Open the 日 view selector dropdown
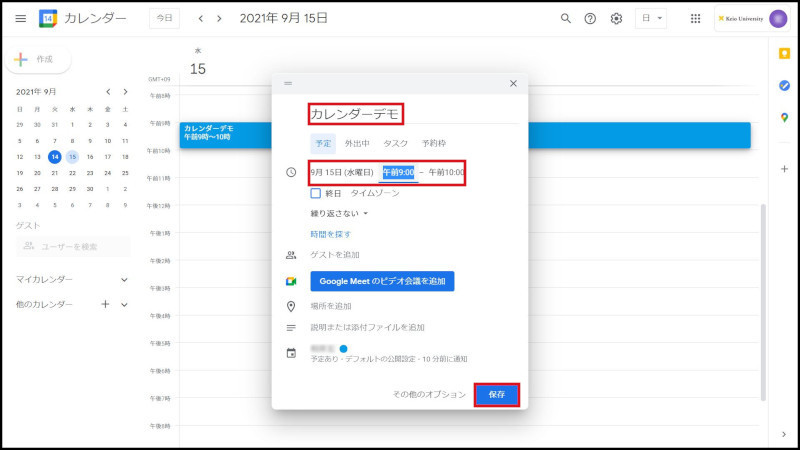 (x=651, y=19)
